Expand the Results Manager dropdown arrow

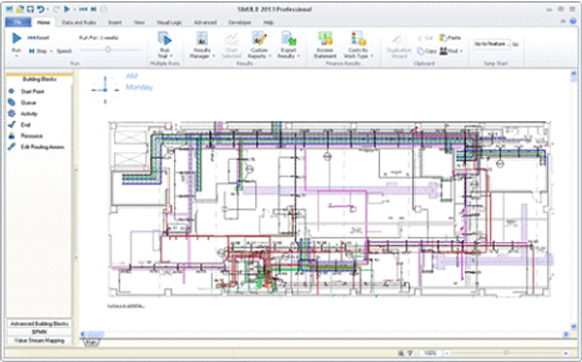coord(214,56)
